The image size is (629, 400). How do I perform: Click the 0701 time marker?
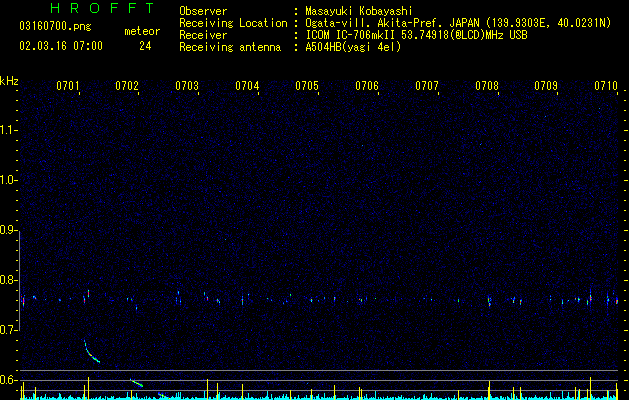67,86
